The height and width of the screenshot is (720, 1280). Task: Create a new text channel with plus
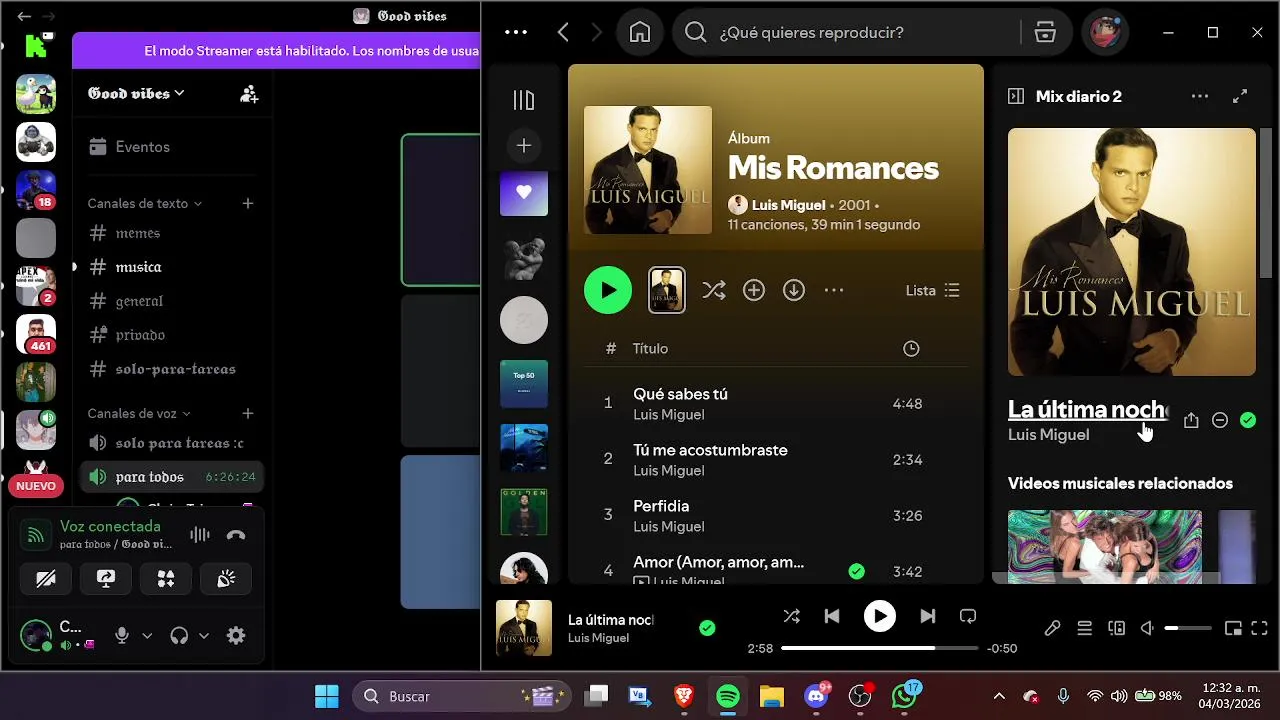click(248, 203)
